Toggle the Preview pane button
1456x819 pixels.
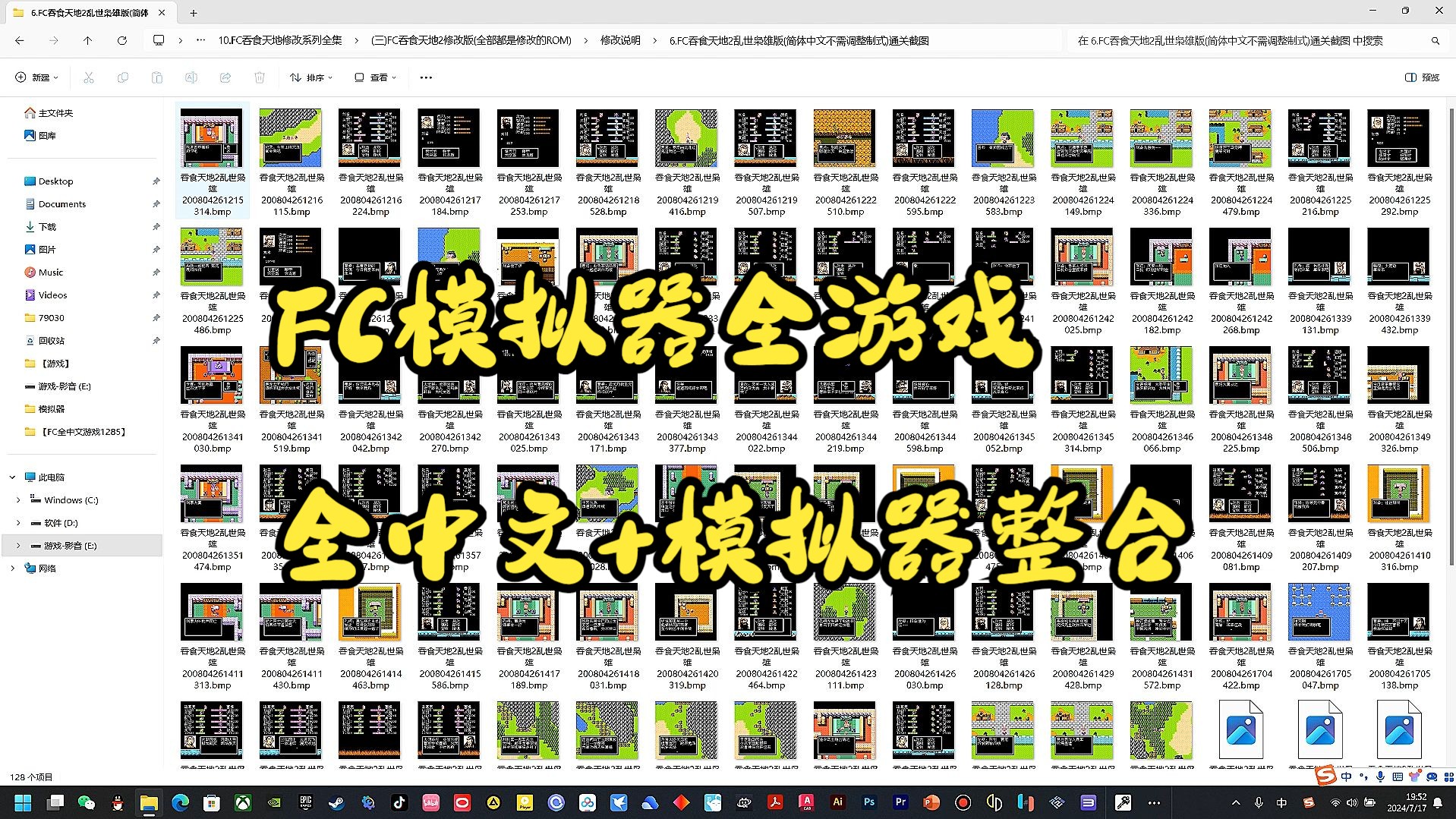[x=1423, y=77]
